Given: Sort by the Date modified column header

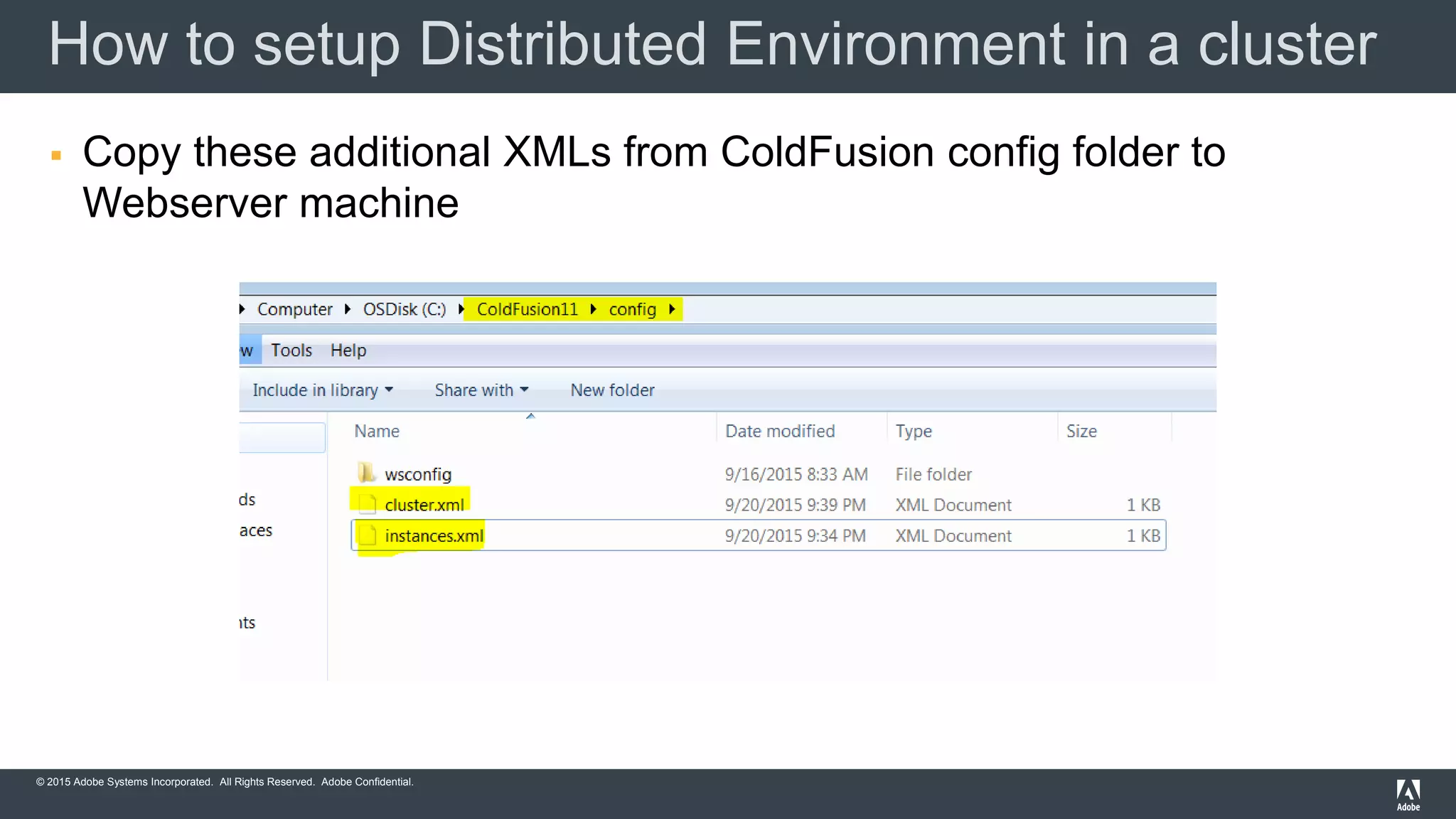Looking at the screenshot, I should (780, 431).
